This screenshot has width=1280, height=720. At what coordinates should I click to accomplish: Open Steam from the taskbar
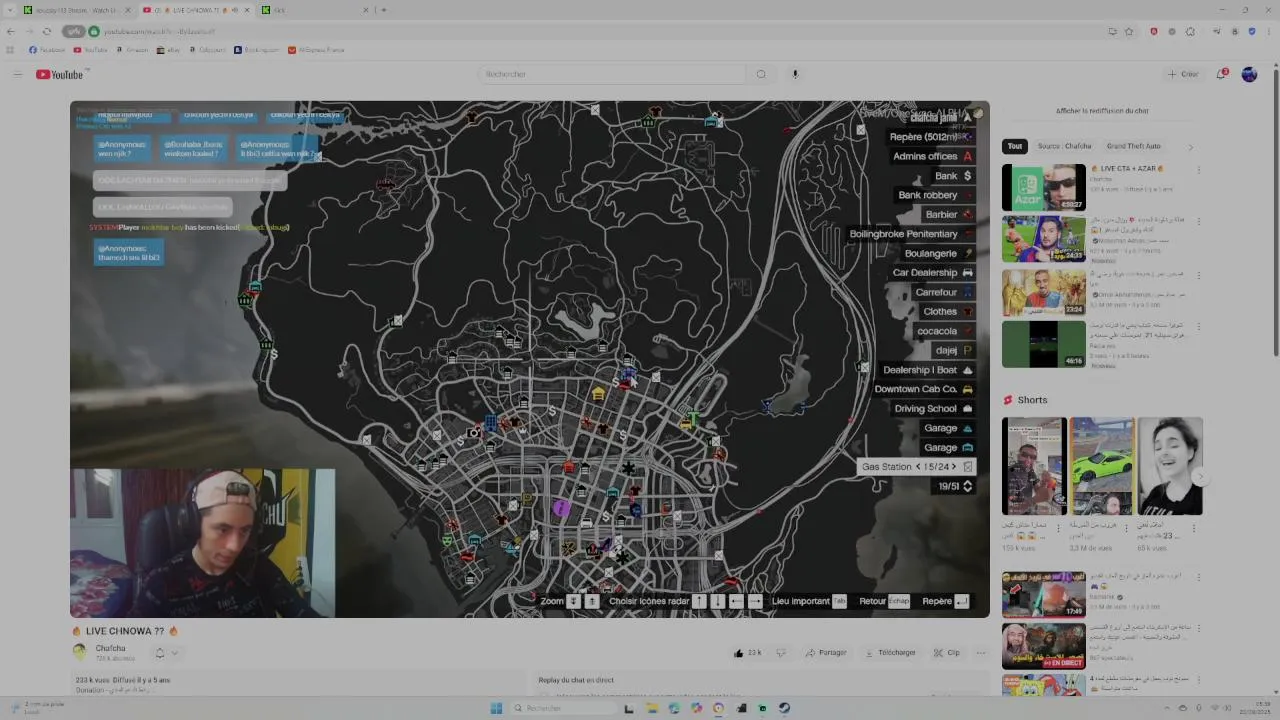click(785, 708)
